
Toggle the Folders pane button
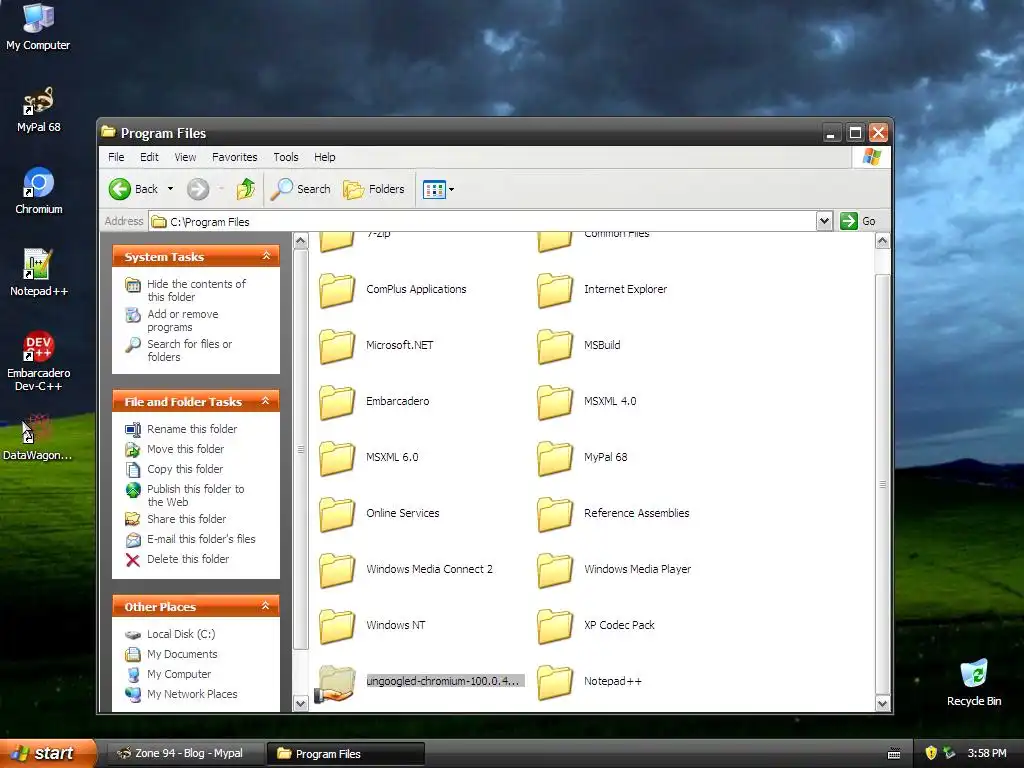coord(374,189)
